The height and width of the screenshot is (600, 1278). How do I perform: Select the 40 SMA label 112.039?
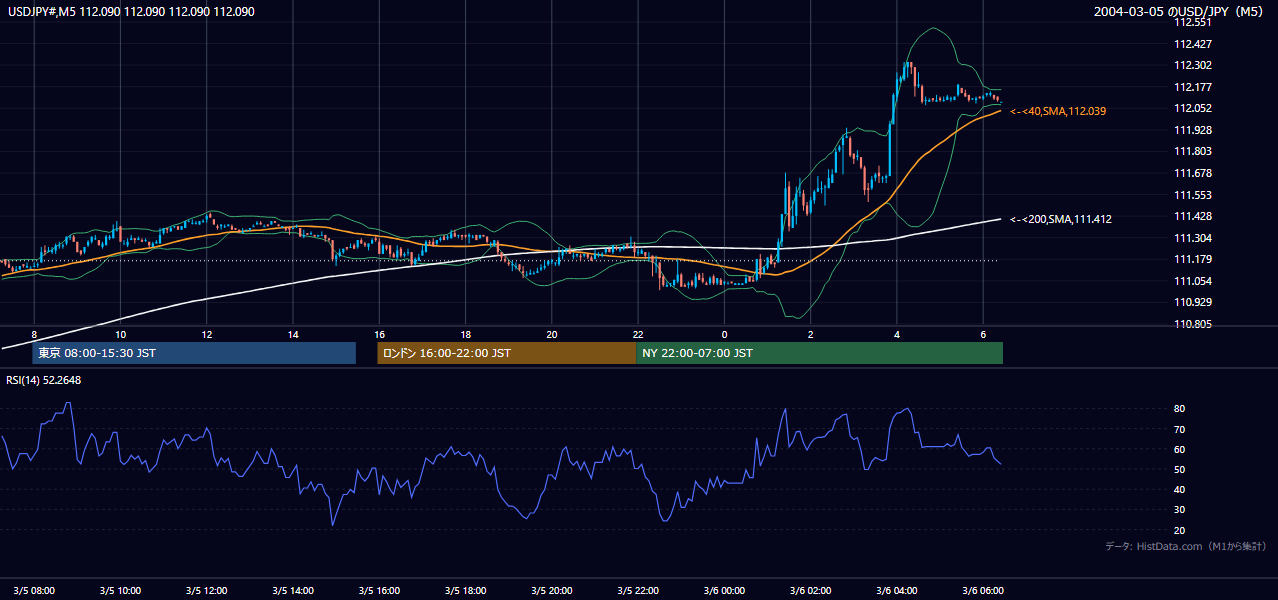point(1059,111)
